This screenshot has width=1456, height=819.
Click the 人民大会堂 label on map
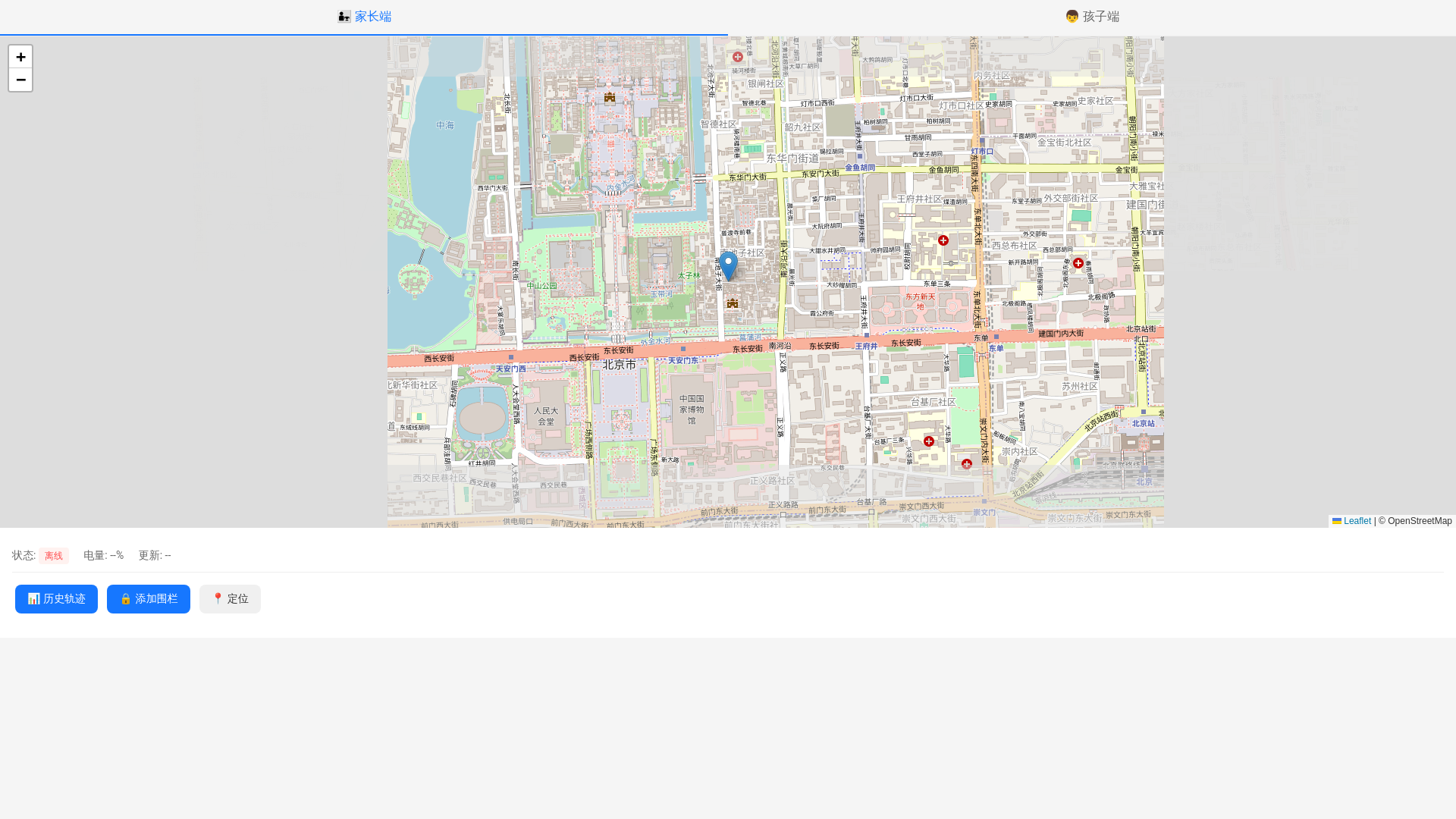click(x=546, y=416)
